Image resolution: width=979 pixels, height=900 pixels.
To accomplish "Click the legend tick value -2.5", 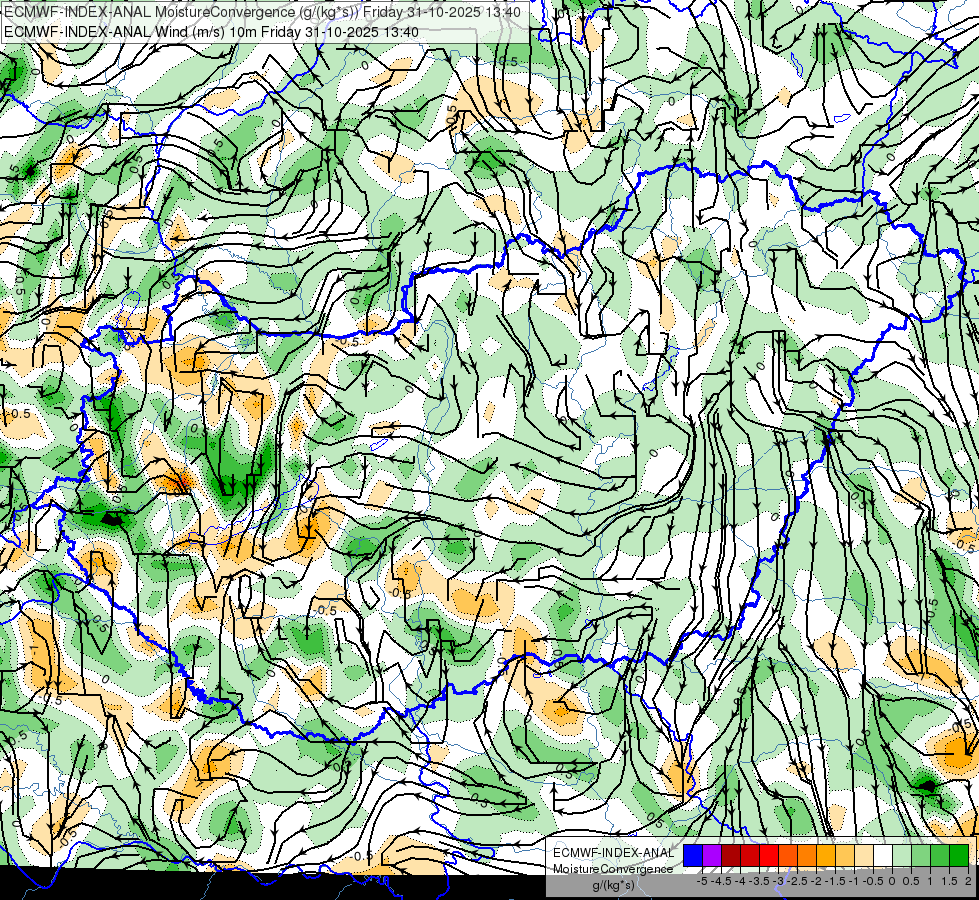I will [x=797, y=881].
